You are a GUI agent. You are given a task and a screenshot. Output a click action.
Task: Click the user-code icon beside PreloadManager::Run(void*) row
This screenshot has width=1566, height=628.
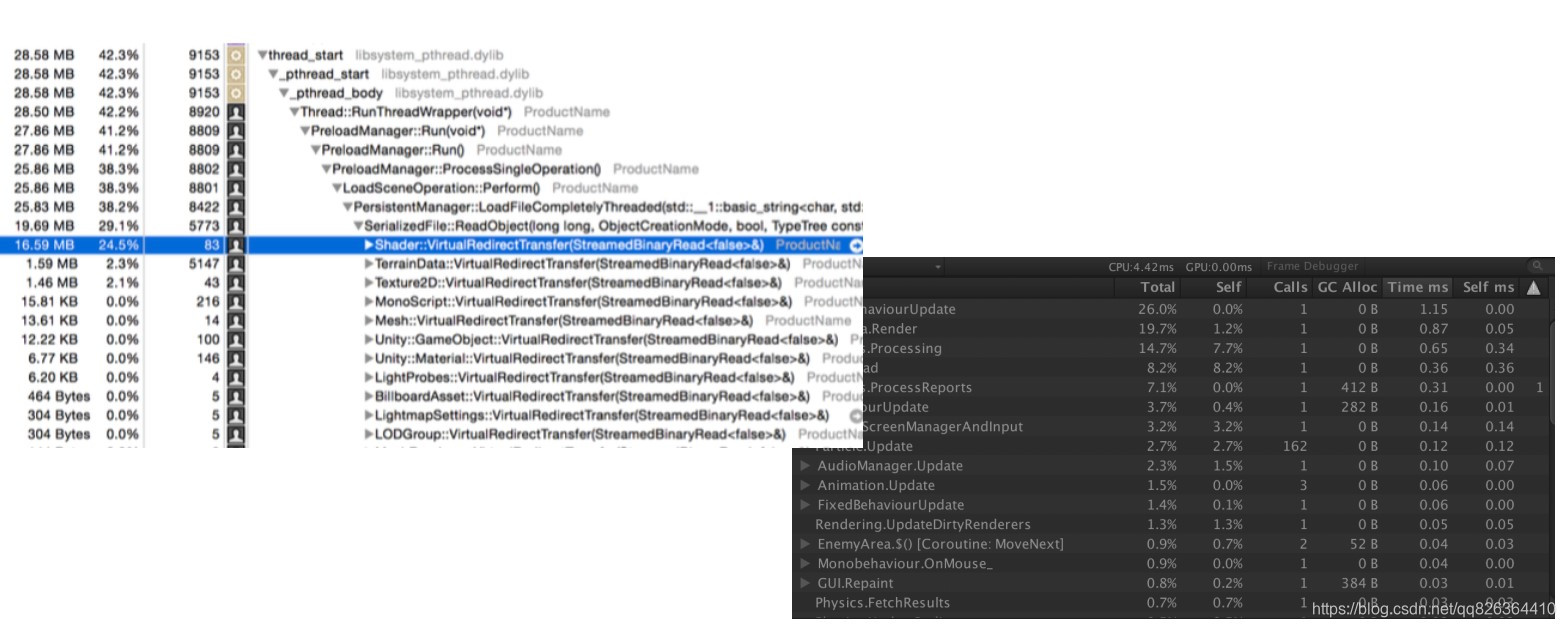pos(236,131)
